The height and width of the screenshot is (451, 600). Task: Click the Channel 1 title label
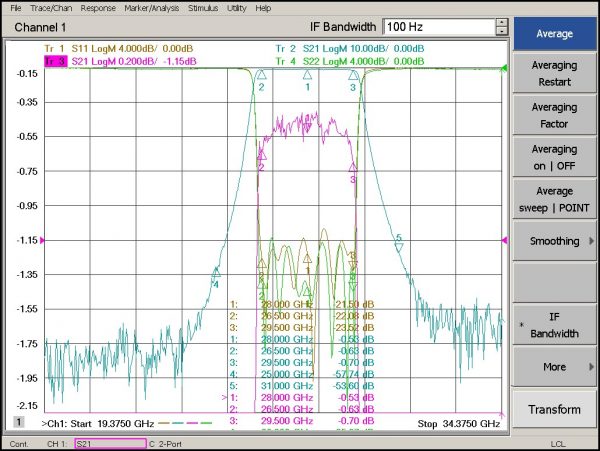coord(40,27)
